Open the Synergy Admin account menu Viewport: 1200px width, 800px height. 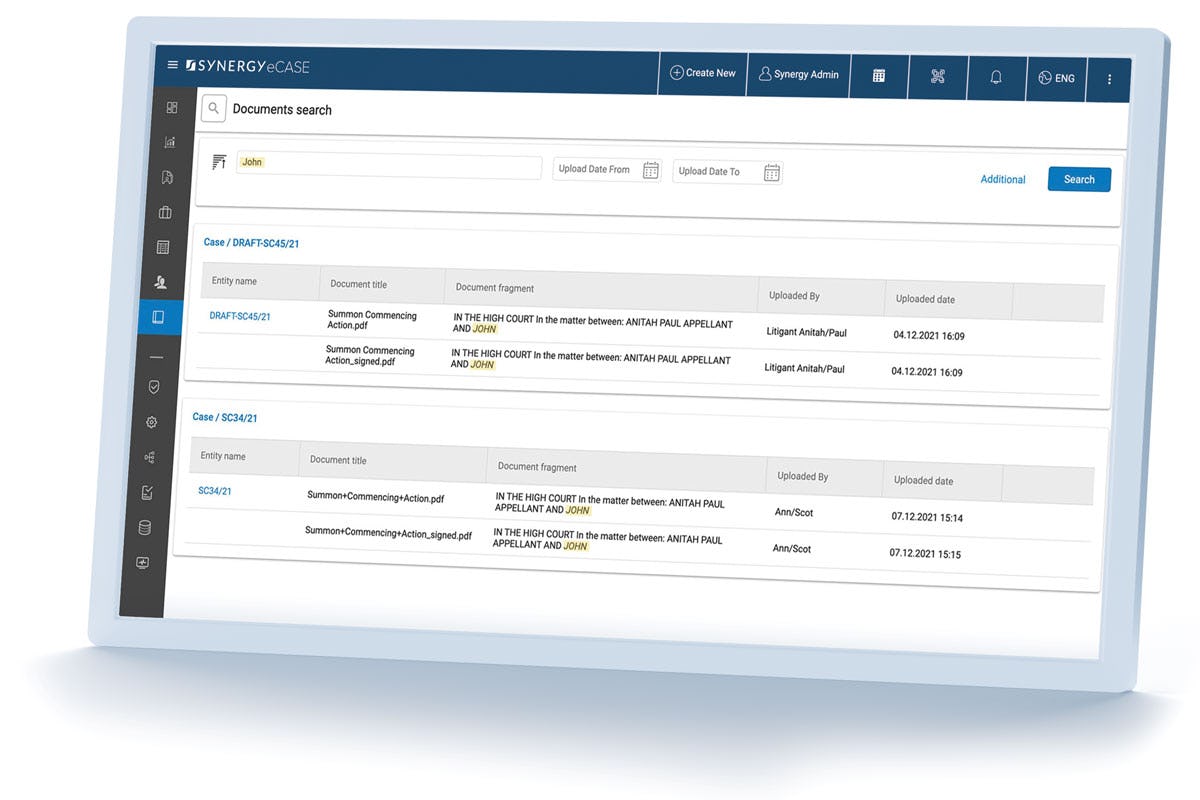click(798, 73)
